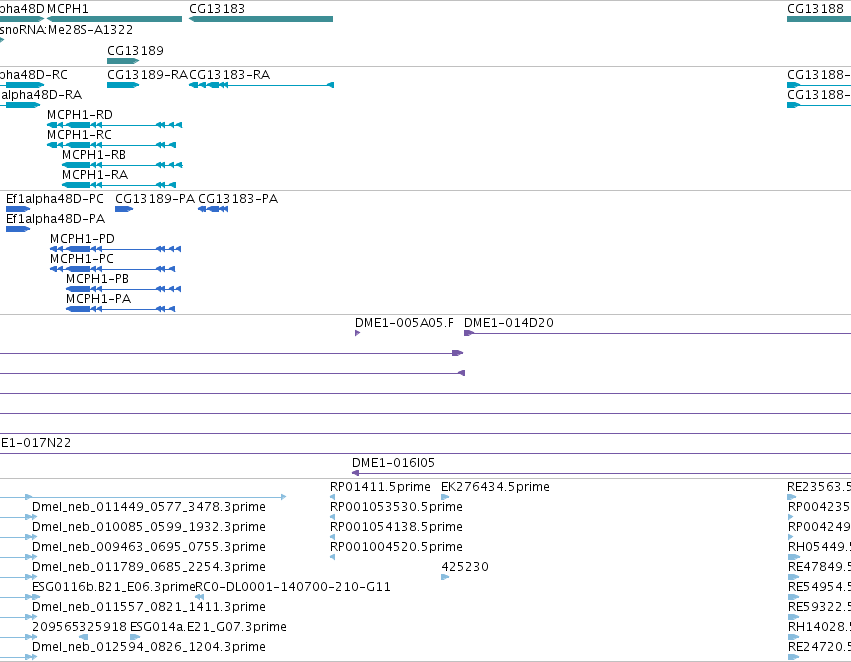
Task: Select BAC clone DME1-016I05 label
Action: pos(393,463)
